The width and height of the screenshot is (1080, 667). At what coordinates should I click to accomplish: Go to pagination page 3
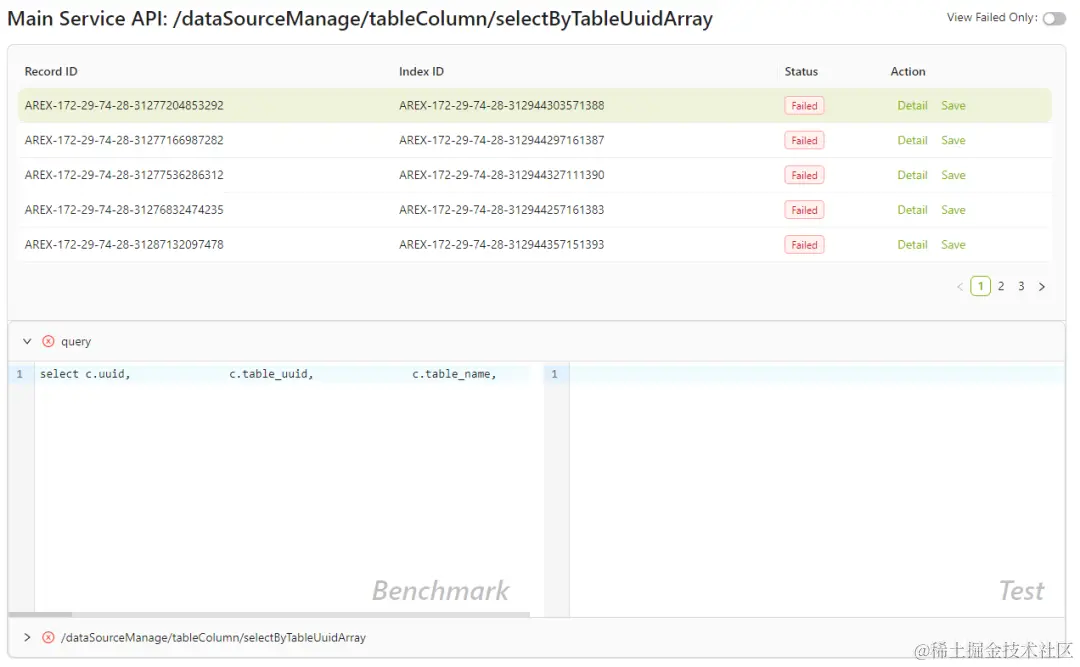(x=1021, y=286)
